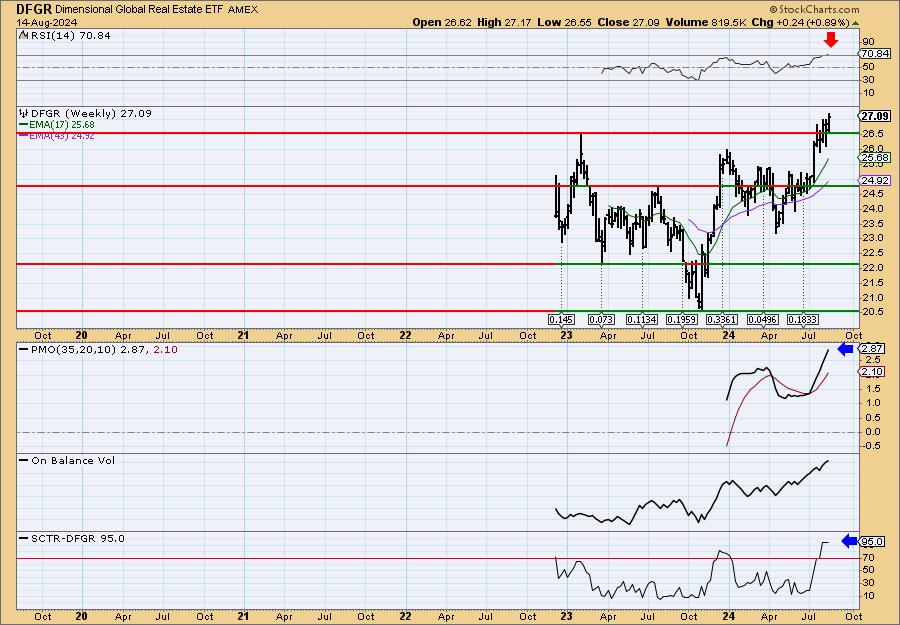Click the Low 26.55 value
This screenshot has height=625, width=900.
pyautogui.click(x=564, y=22)
